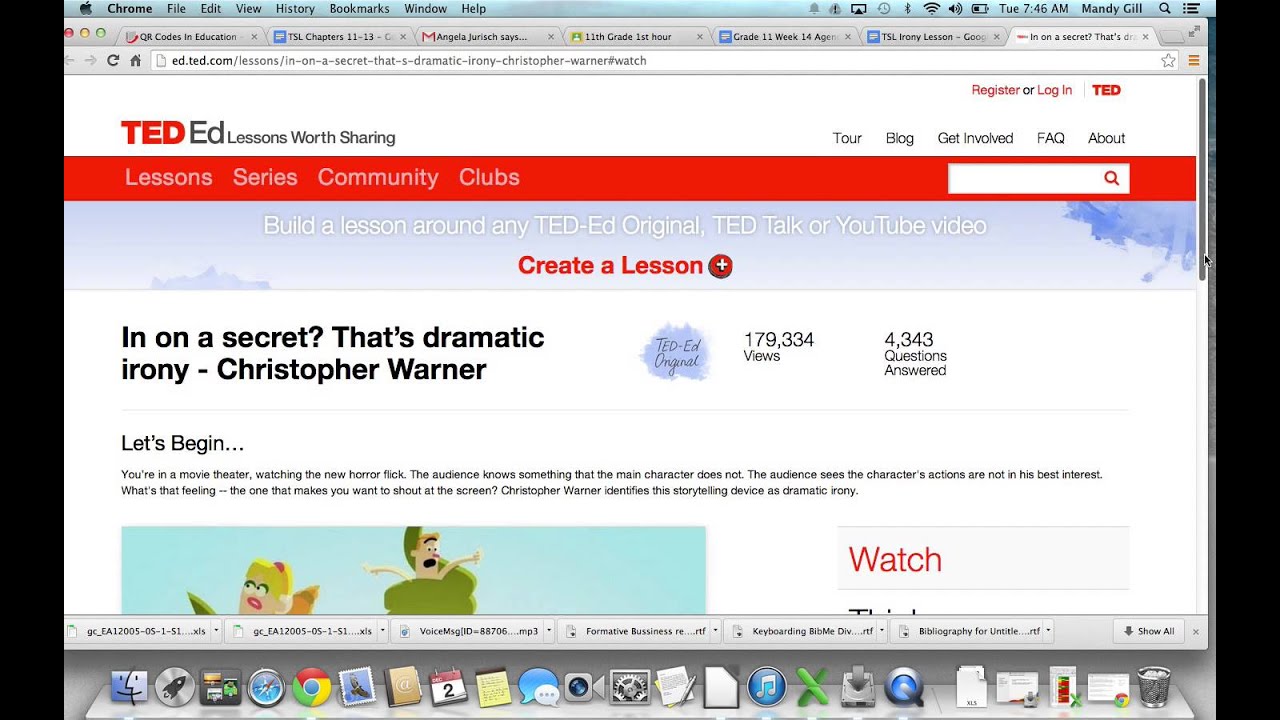The image size is (1280, 720).
Task: Open the Lessons navigation link
Action: pyautogui.click(x=168, y=177)
